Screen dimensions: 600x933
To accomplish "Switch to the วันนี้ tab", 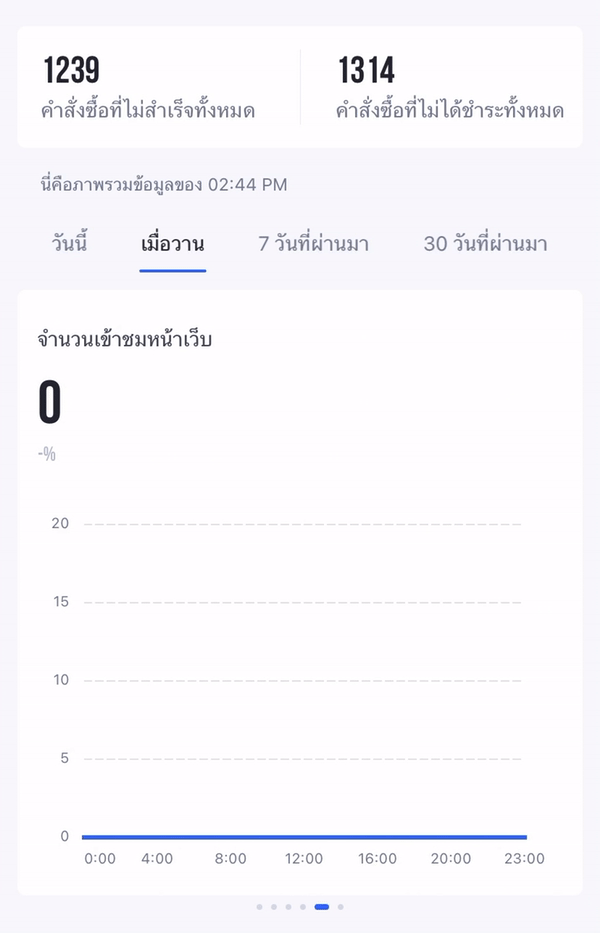I will click(x=70, y=243).
